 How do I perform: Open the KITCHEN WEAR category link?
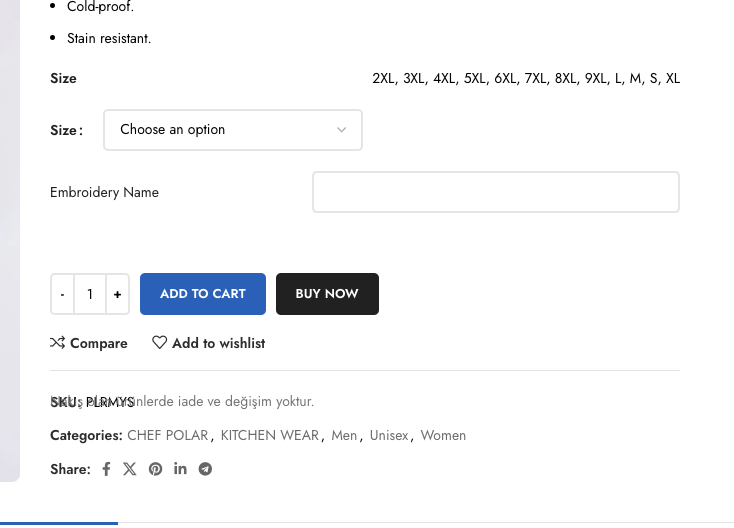(270, 435)
